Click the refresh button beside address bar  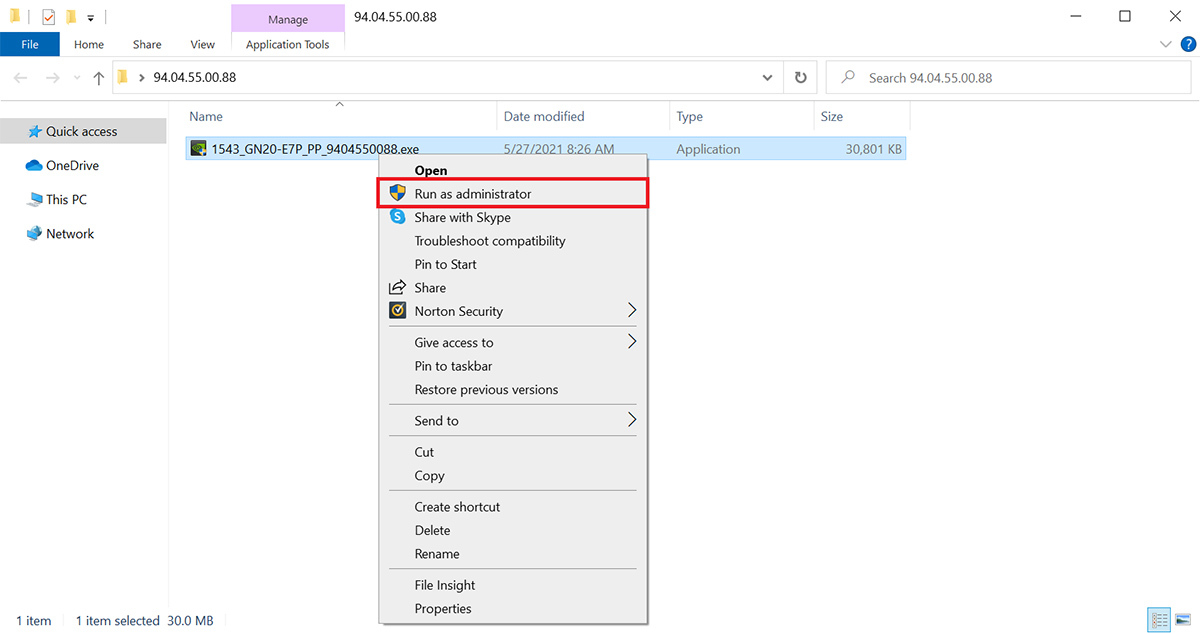pos(800,78)
